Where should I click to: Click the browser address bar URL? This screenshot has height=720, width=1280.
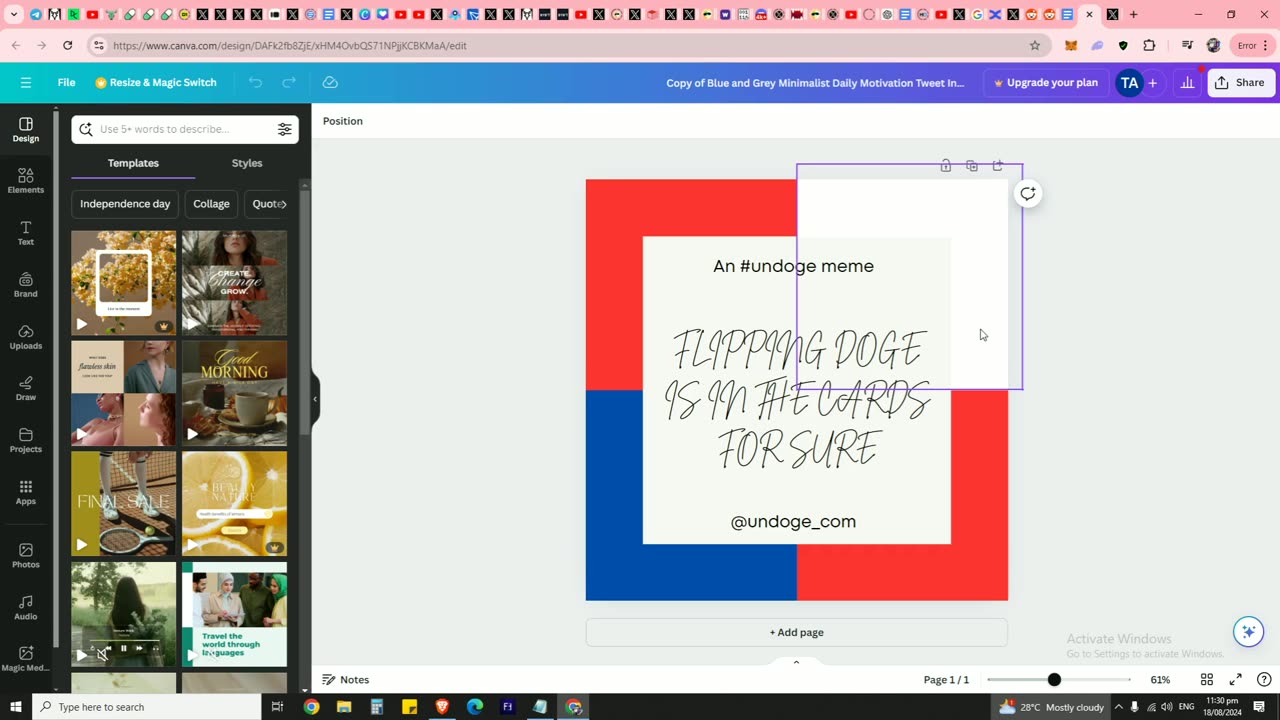[290, 46]
